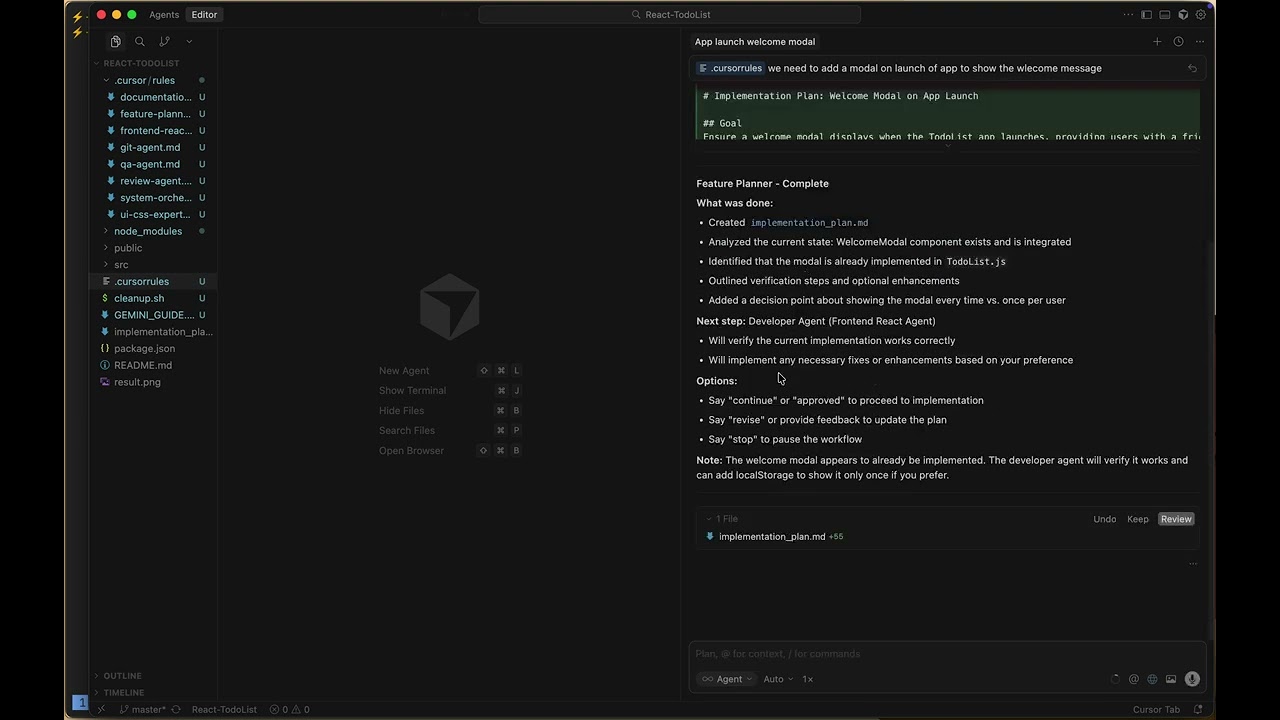Expand the public folder
Screen dimensions: 1280x720
[128, 248]
